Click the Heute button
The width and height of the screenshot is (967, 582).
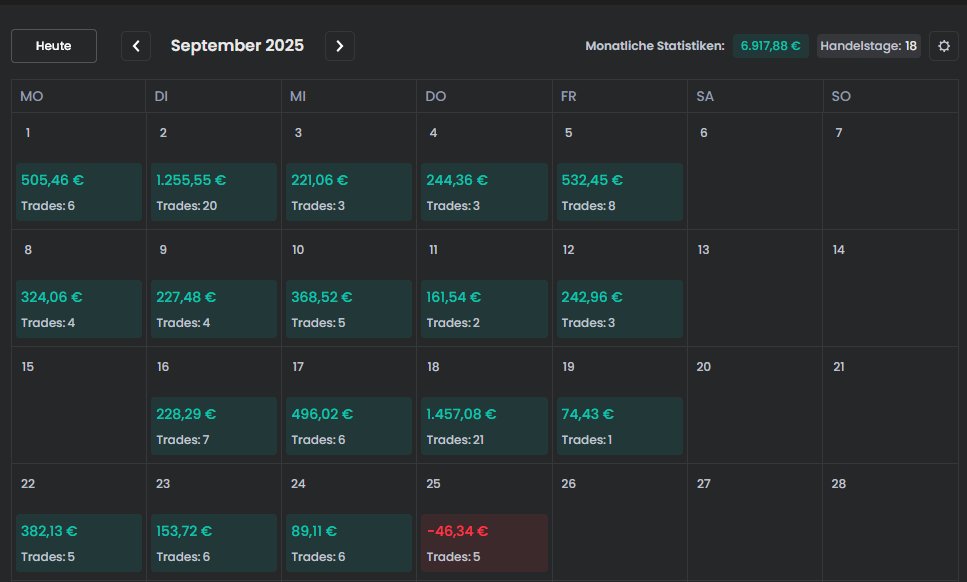[54, 46]
